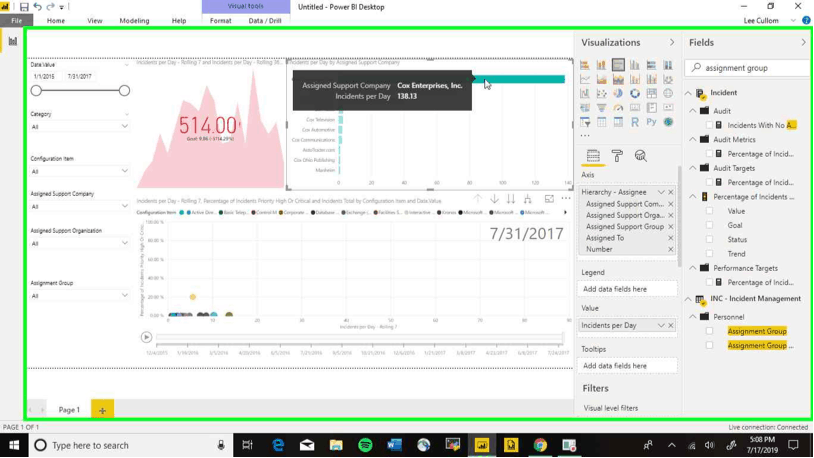
Task: Select the Stacked column chart visualization
Action: (x=601, y=65)
